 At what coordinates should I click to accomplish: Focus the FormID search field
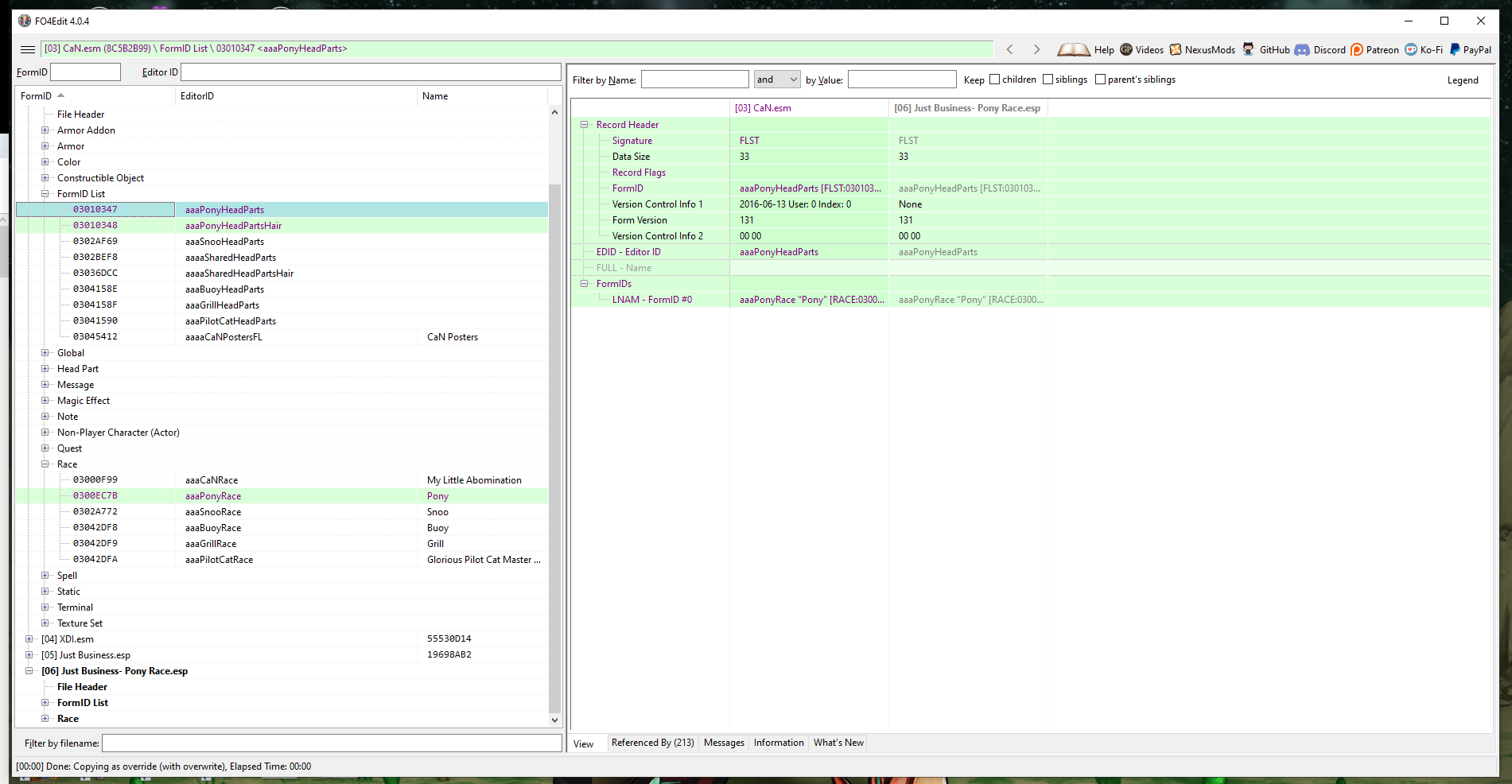point(85,72)
